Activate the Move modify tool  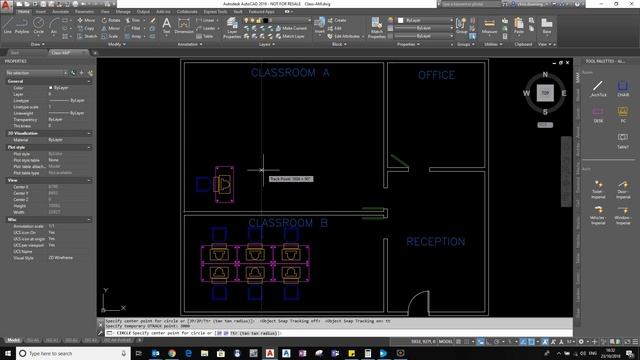pyautogui.click(x=86, y=20)
